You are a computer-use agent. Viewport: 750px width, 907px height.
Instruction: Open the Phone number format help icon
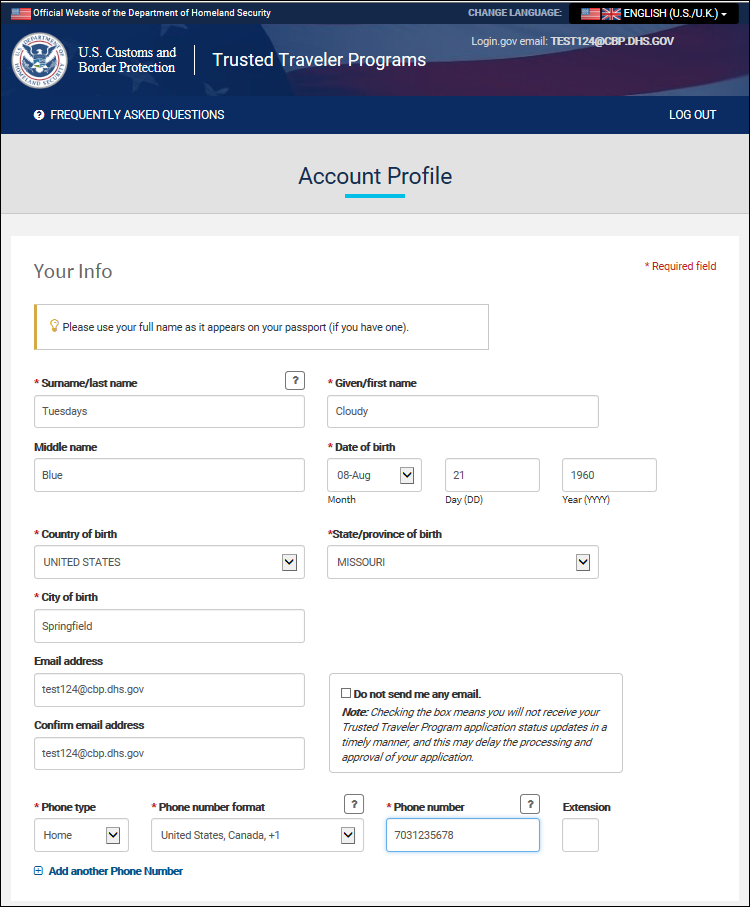(353, 804)
